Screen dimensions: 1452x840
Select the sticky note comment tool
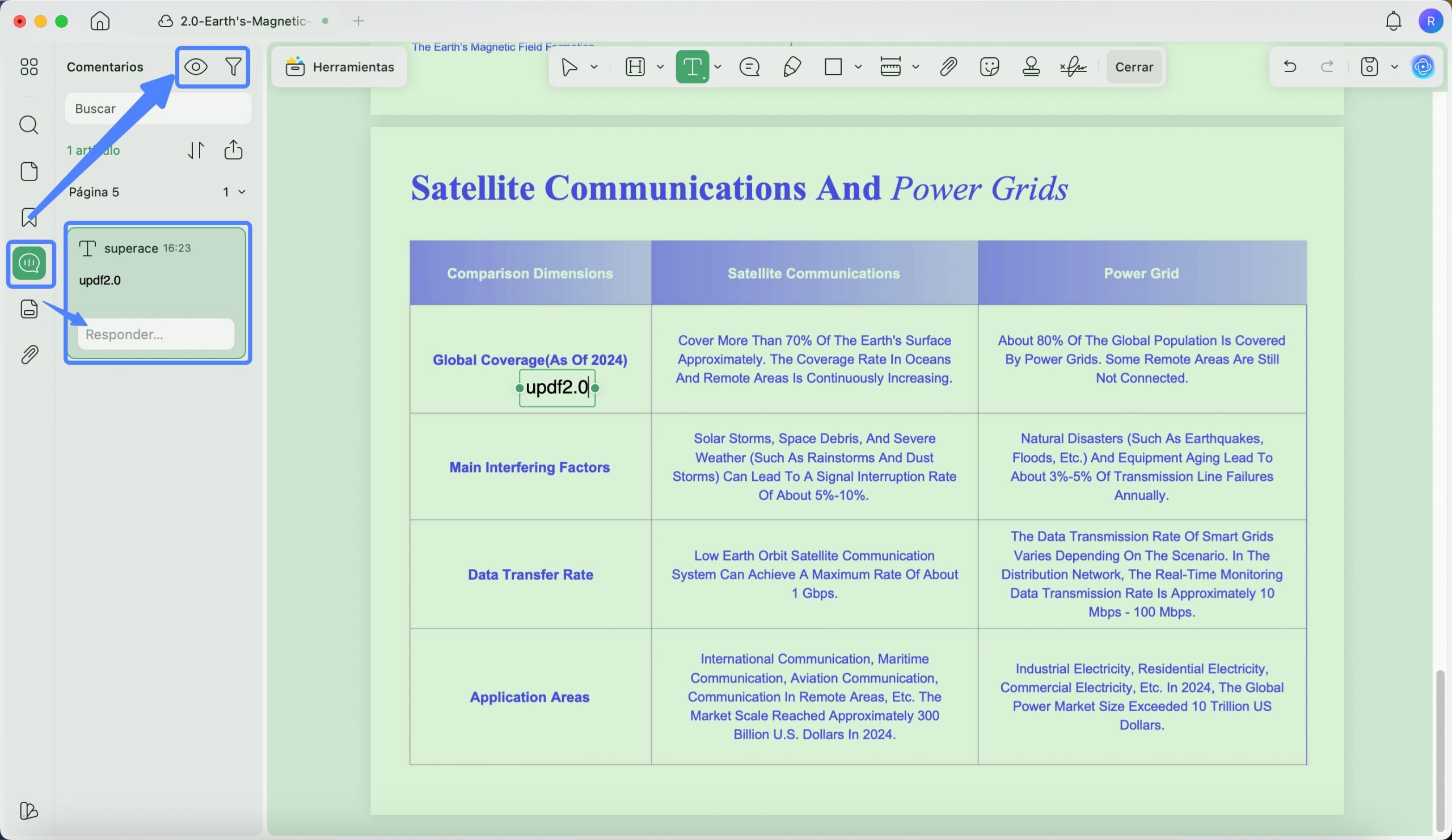(749, 67)
